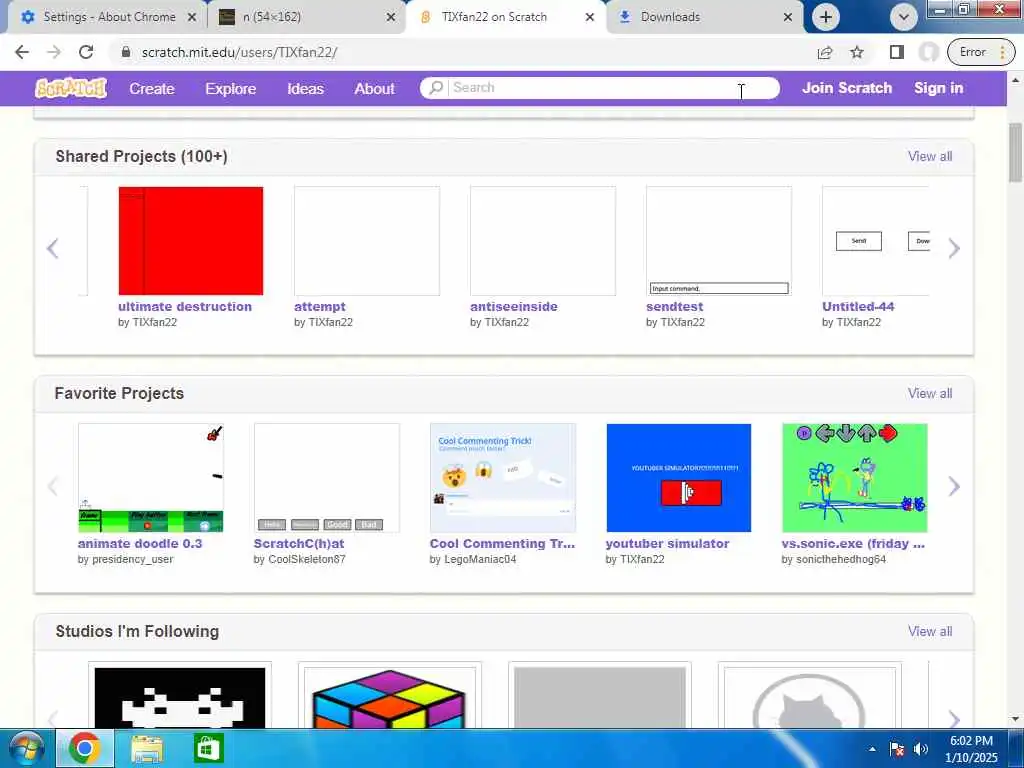Image resolution: width=1024 pixels, height=768 pixels.
Task: View all Favorite Projects
Action: (930, 393)
